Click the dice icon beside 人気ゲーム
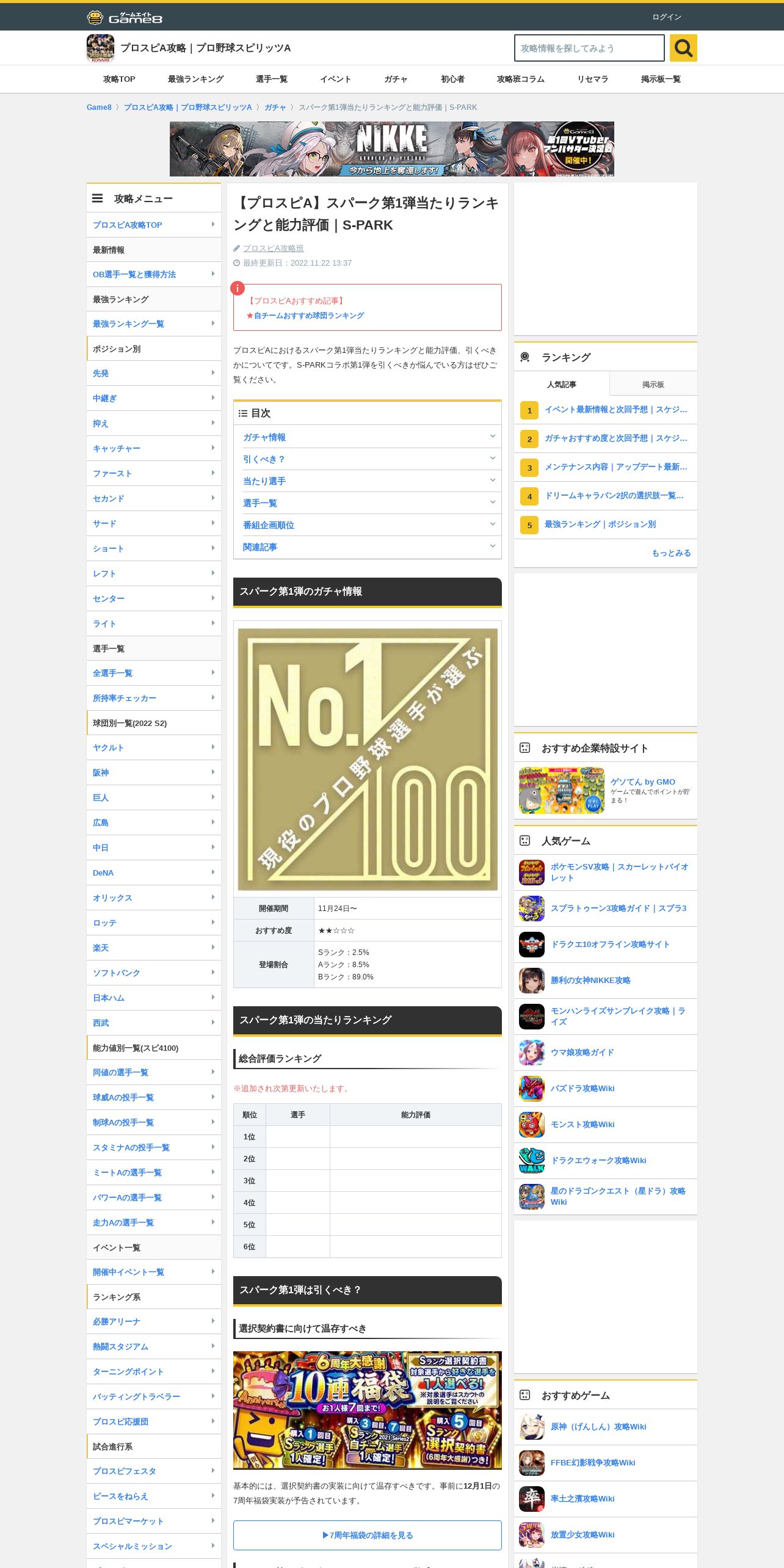784x1568 pixels. [x=524, y=841]
